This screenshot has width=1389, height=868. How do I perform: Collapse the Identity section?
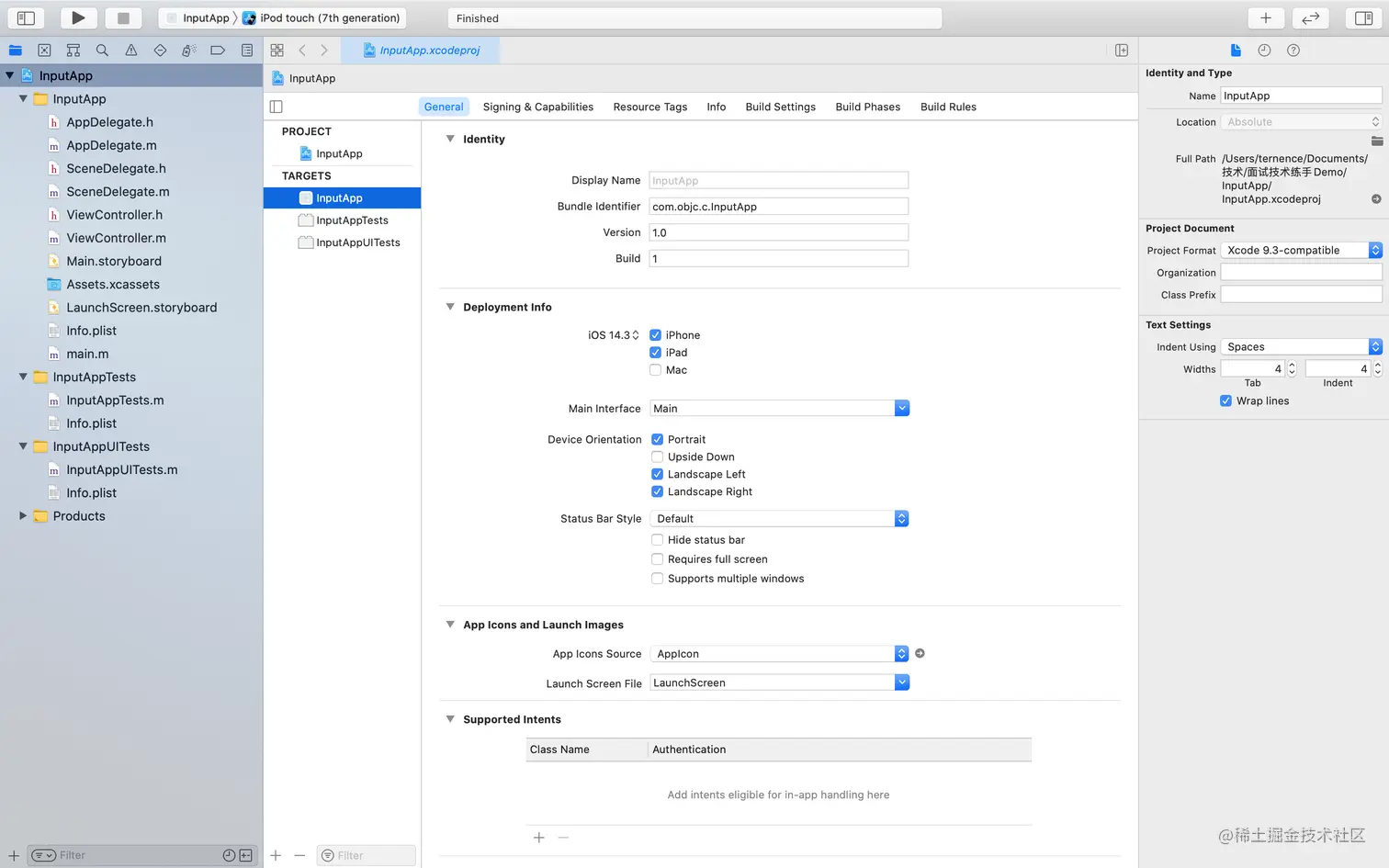pyautogui.click(x=450, y=139)
